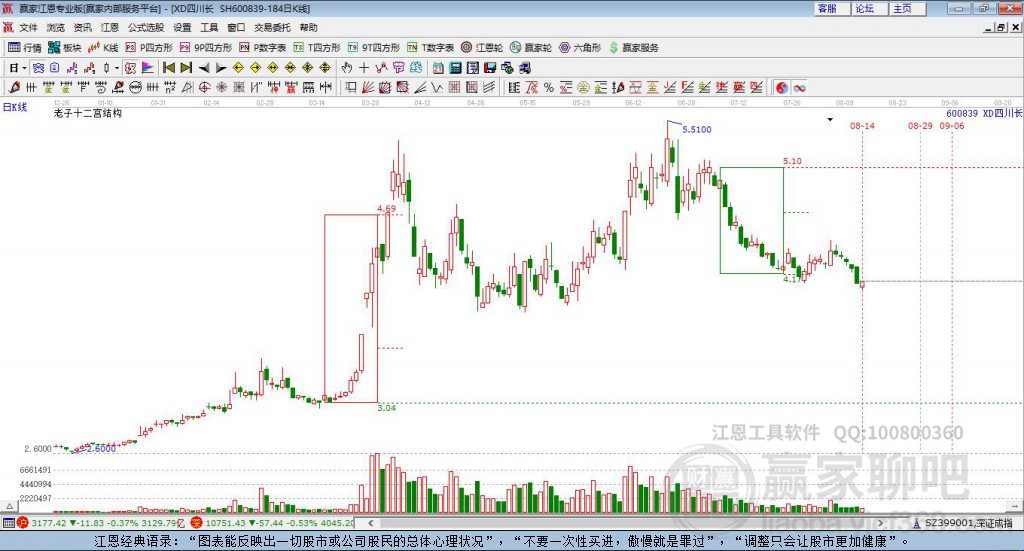This screenshot has width=1024, height=551.
Task: Open the 9P四方形 tool
Action: tap(206, 48)
